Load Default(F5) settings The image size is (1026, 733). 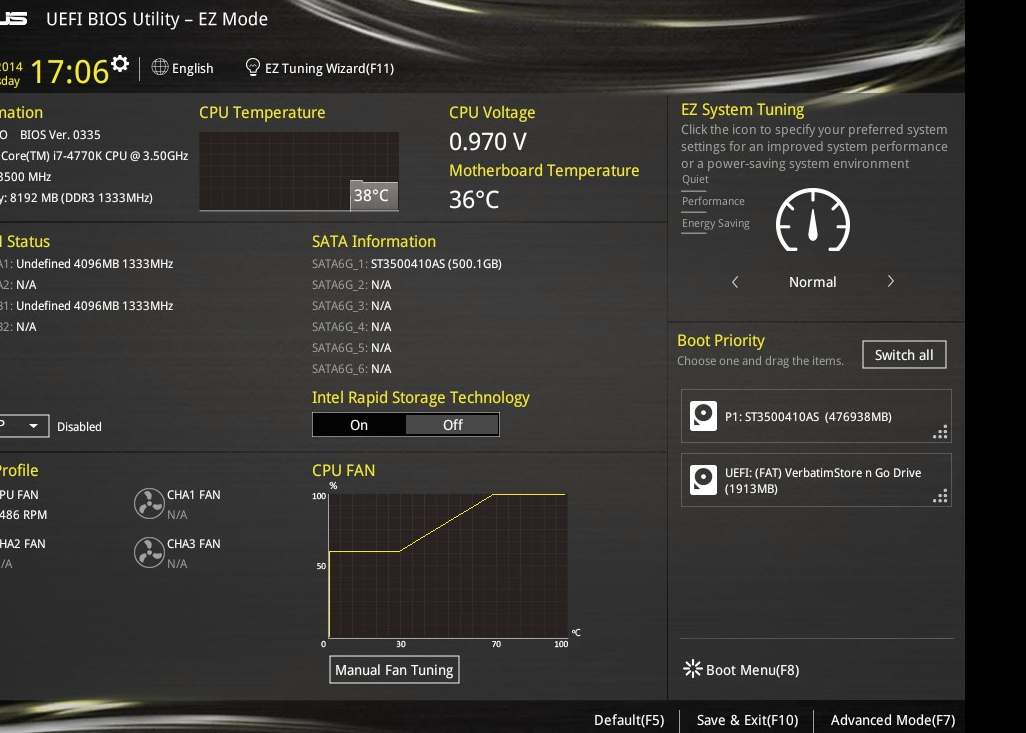tap(629, 720)
